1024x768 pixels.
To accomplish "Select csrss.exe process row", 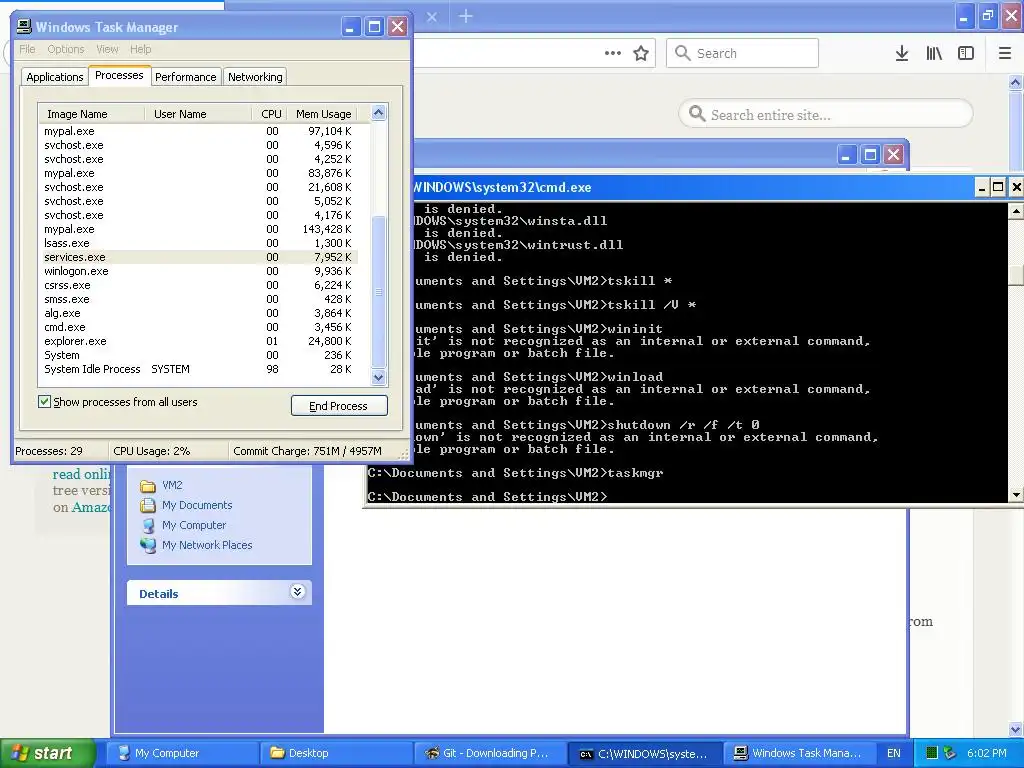I will (x=198, y=285).
